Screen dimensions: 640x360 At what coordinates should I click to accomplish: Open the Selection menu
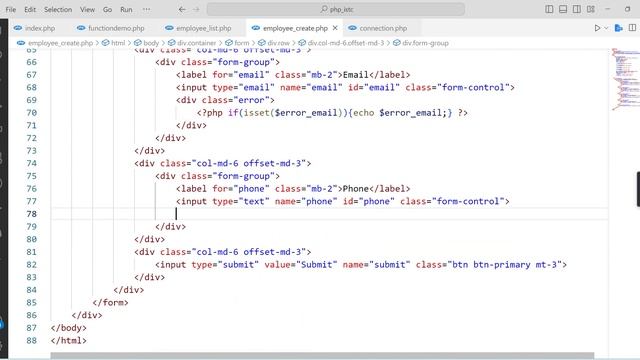click(x=58, y=9)
